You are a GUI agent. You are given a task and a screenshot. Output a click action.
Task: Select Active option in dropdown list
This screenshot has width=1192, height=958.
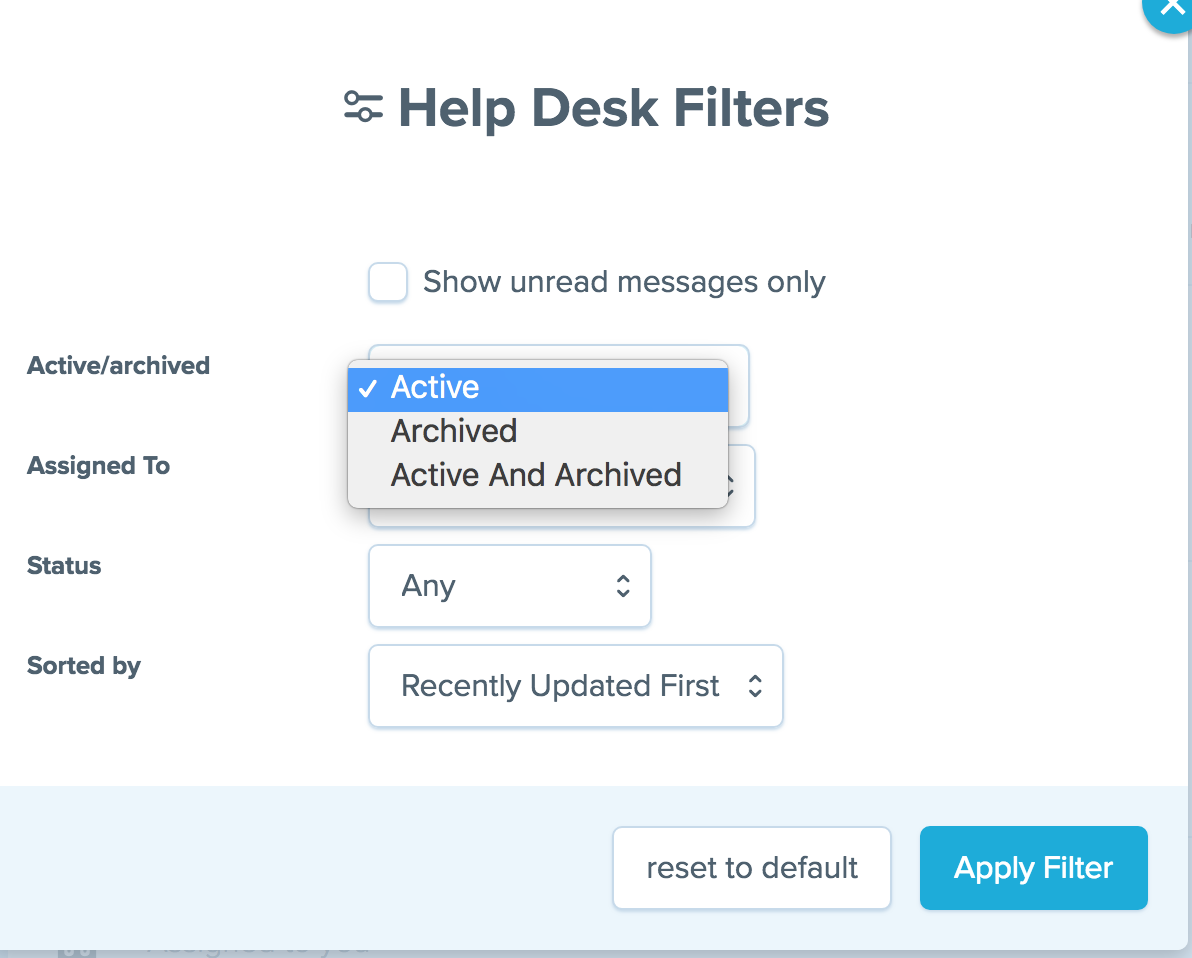(x=537, y=388)
